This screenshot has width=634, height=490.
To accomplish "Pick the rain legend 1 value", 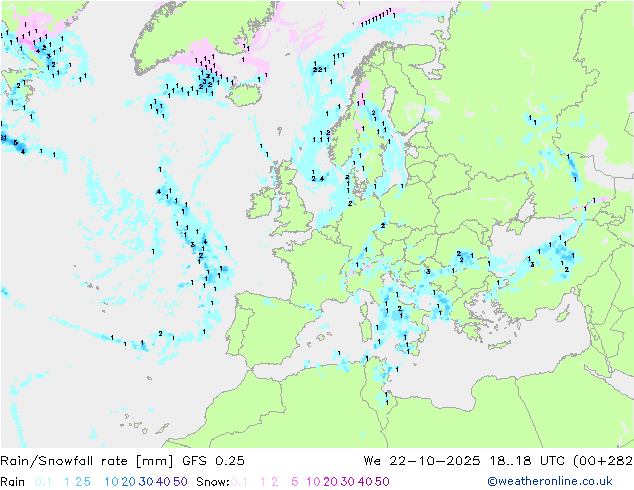I will point(67,482).
